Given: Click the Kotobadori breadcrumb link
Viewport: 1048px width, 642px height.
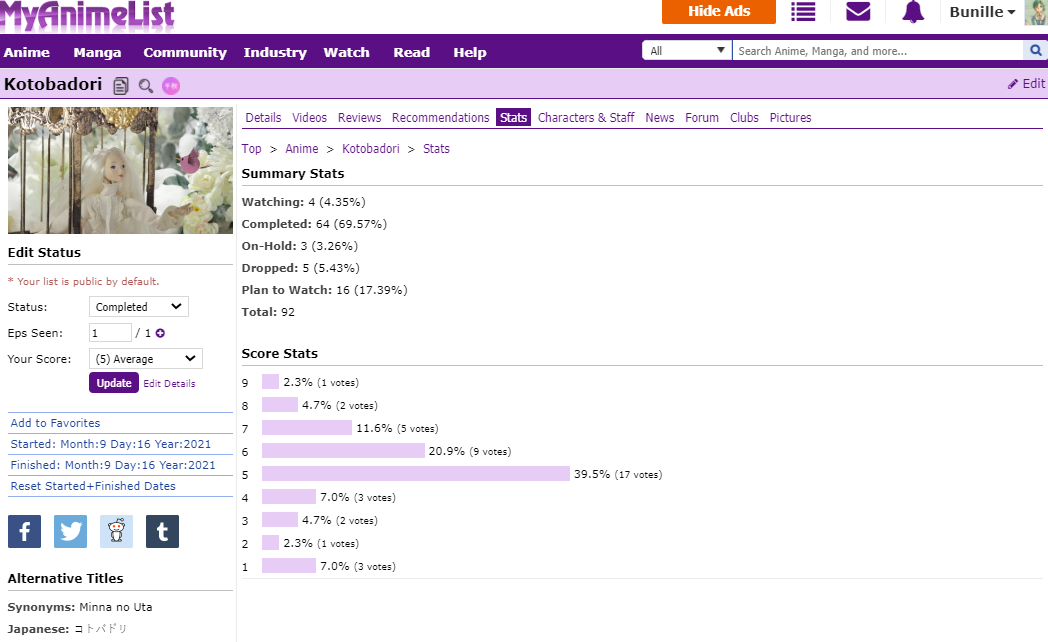Looking at the screenshot, I should (x=371, y=149).
